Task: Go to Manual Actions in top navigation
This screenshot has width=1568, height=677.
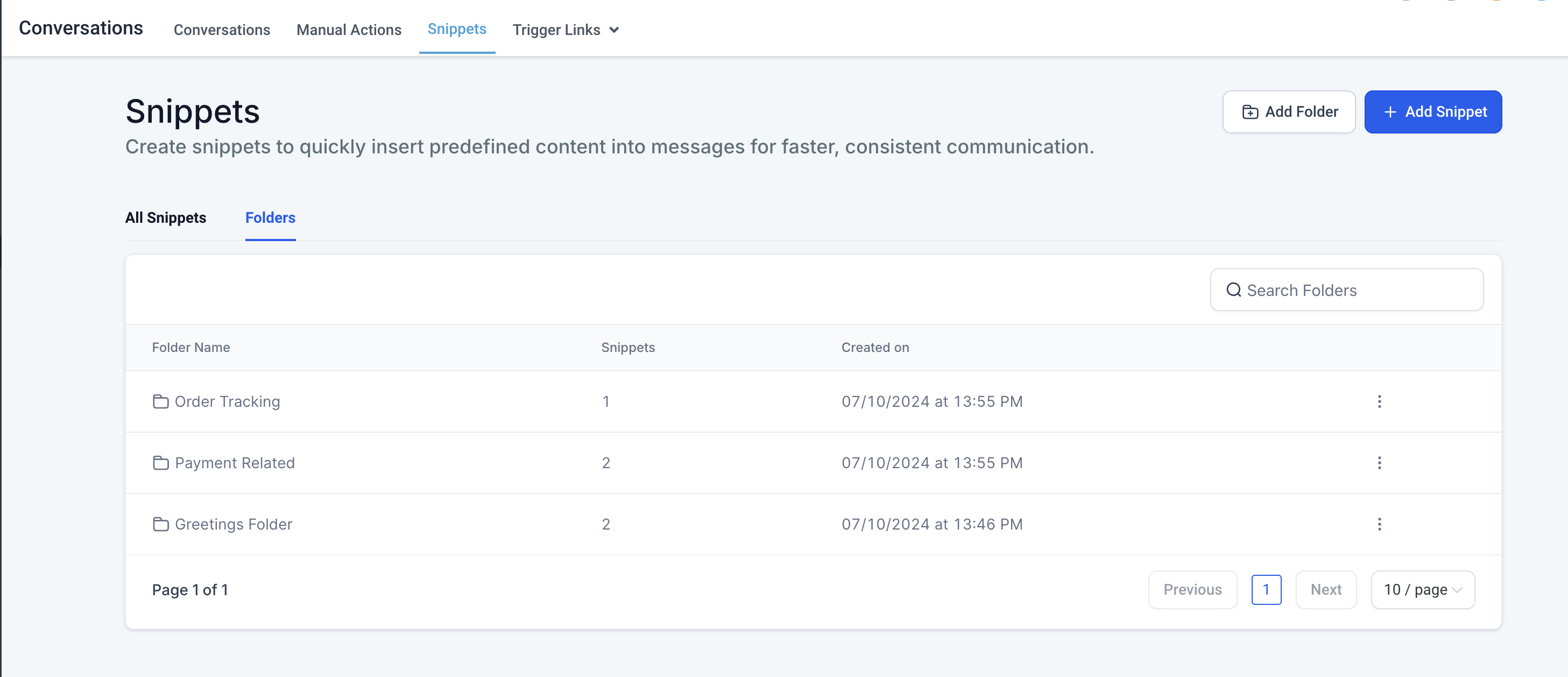Action: 349,30
